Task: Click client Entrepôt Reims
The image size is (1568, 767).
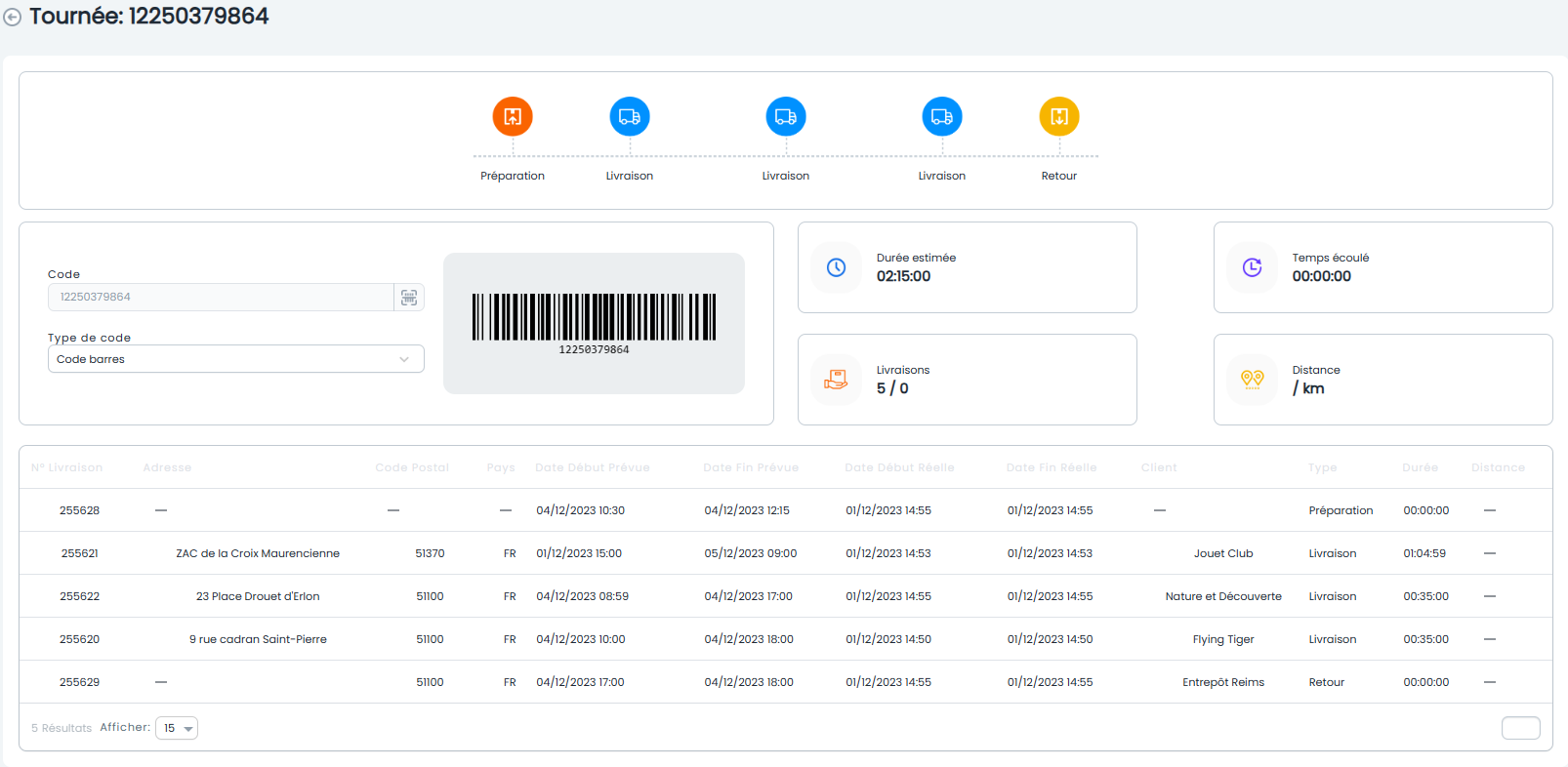Action: pyautogui.click(x=1223, y=682)
